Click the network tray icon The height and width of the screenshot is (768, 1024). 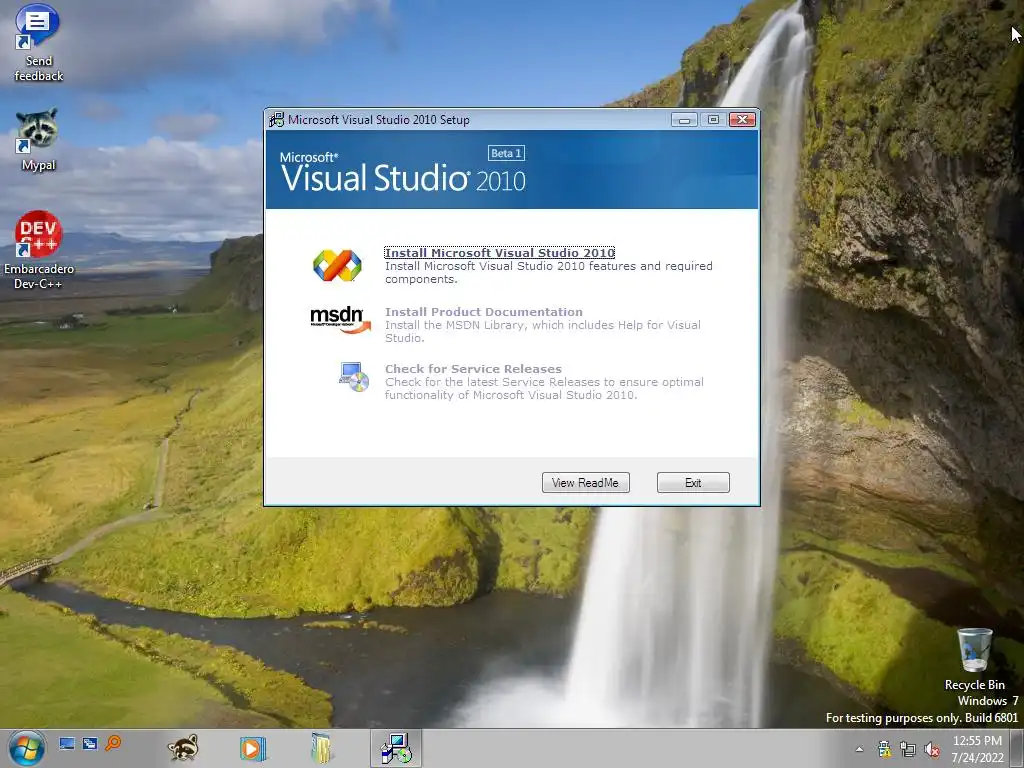(x=908, y=749)
